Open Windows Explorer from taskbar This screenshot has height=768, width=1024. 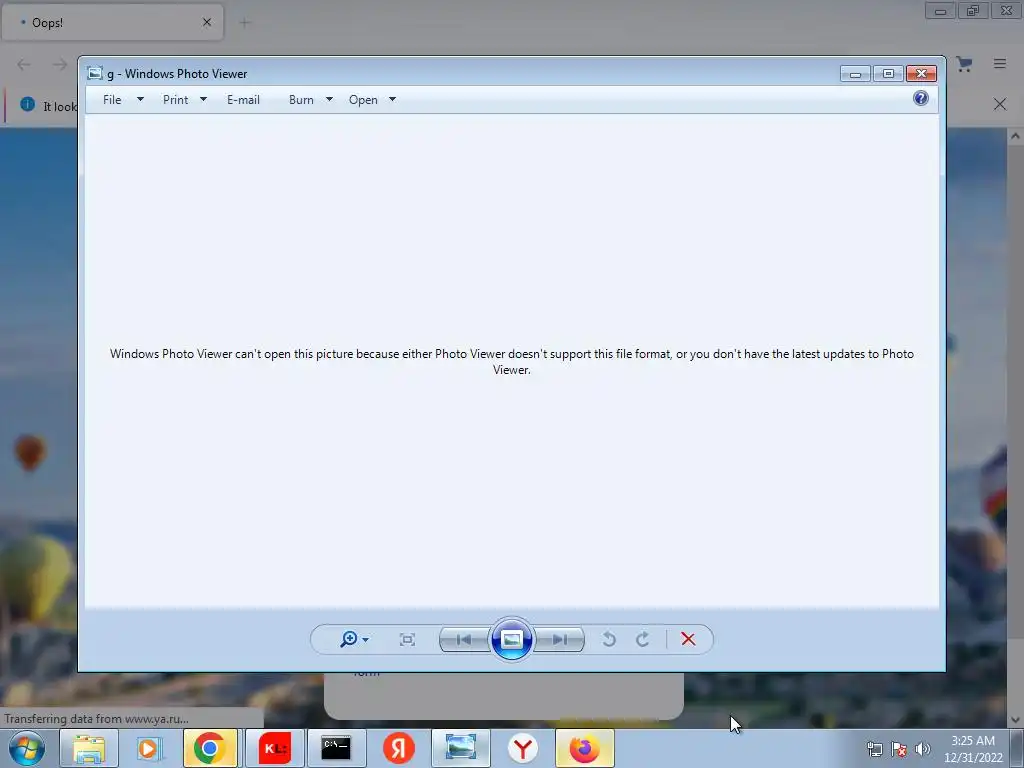pos(89,748)
